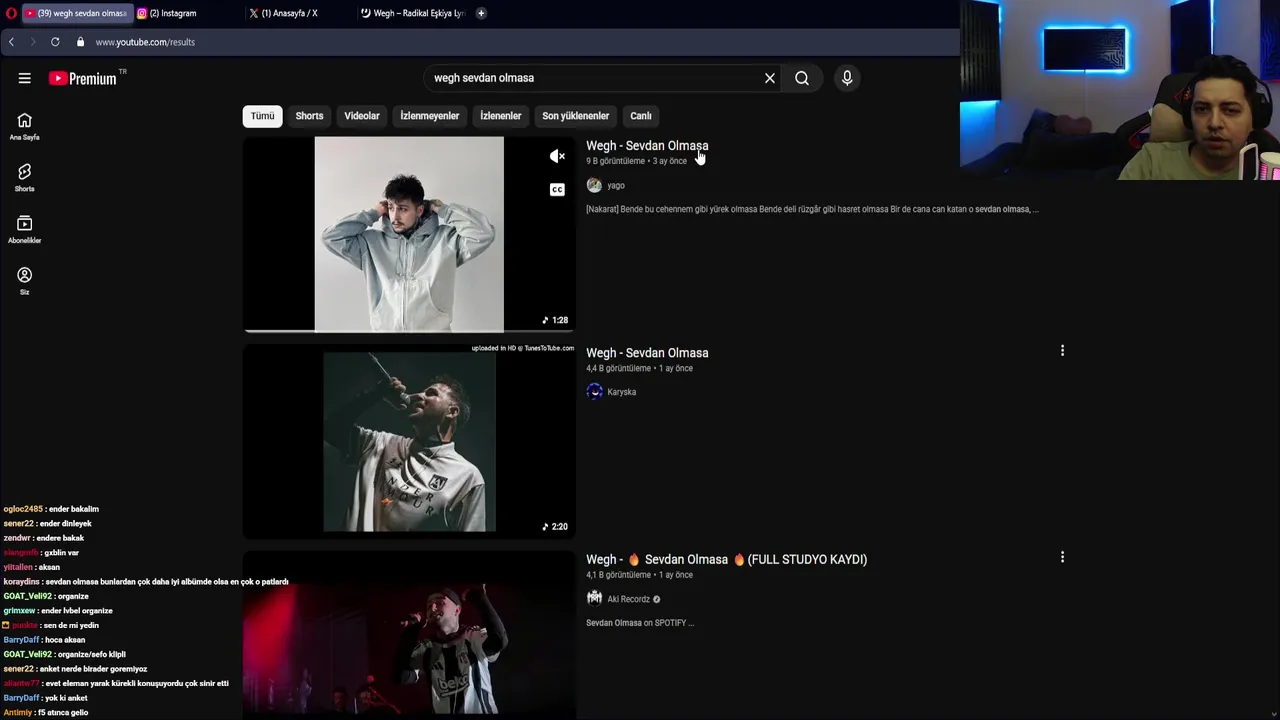Open the yago channel link
The height and width of the screenshot is (720, 1280).
[x=616, y=185]
